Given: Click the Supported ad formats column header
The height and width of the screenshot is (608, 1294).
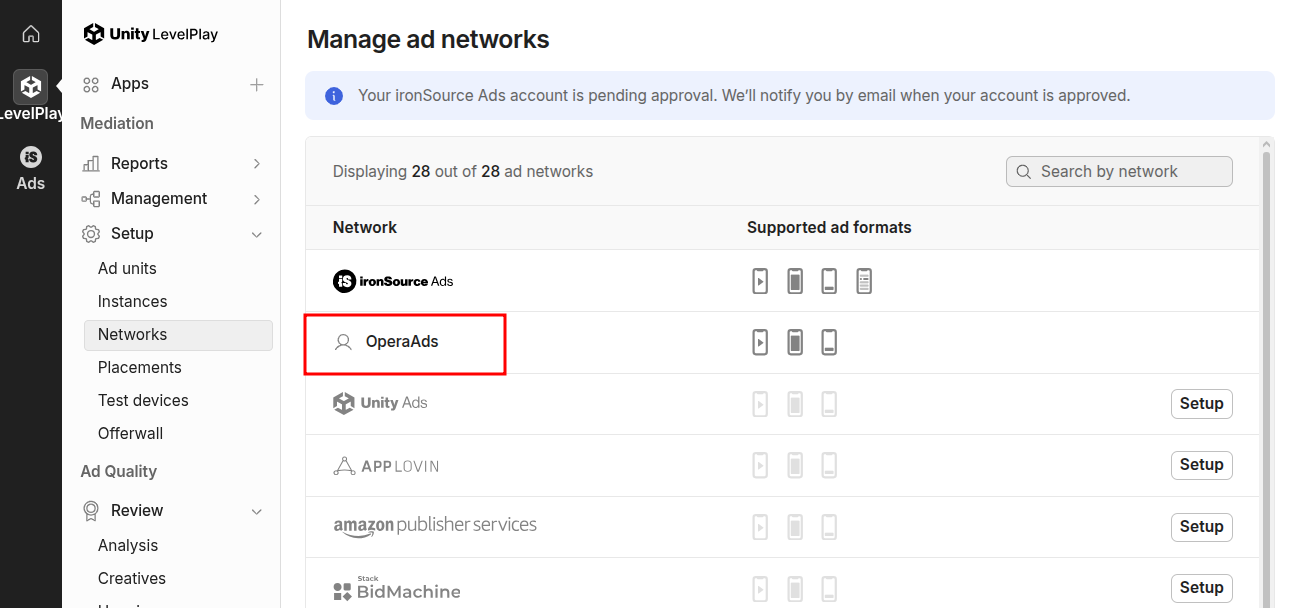Looking at the screenshot, I should 829,227.
